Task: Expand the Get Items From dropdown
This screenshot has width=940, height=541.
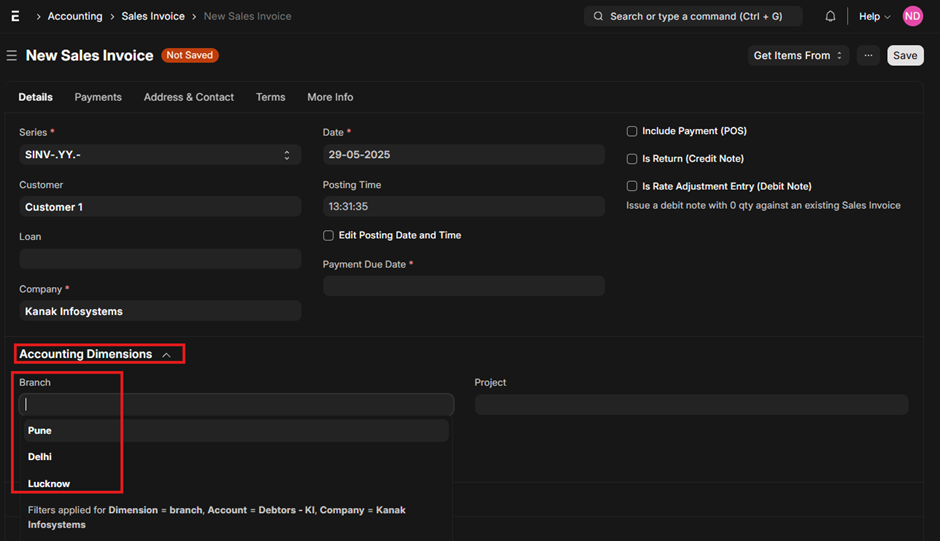Action: click(798, 55)
